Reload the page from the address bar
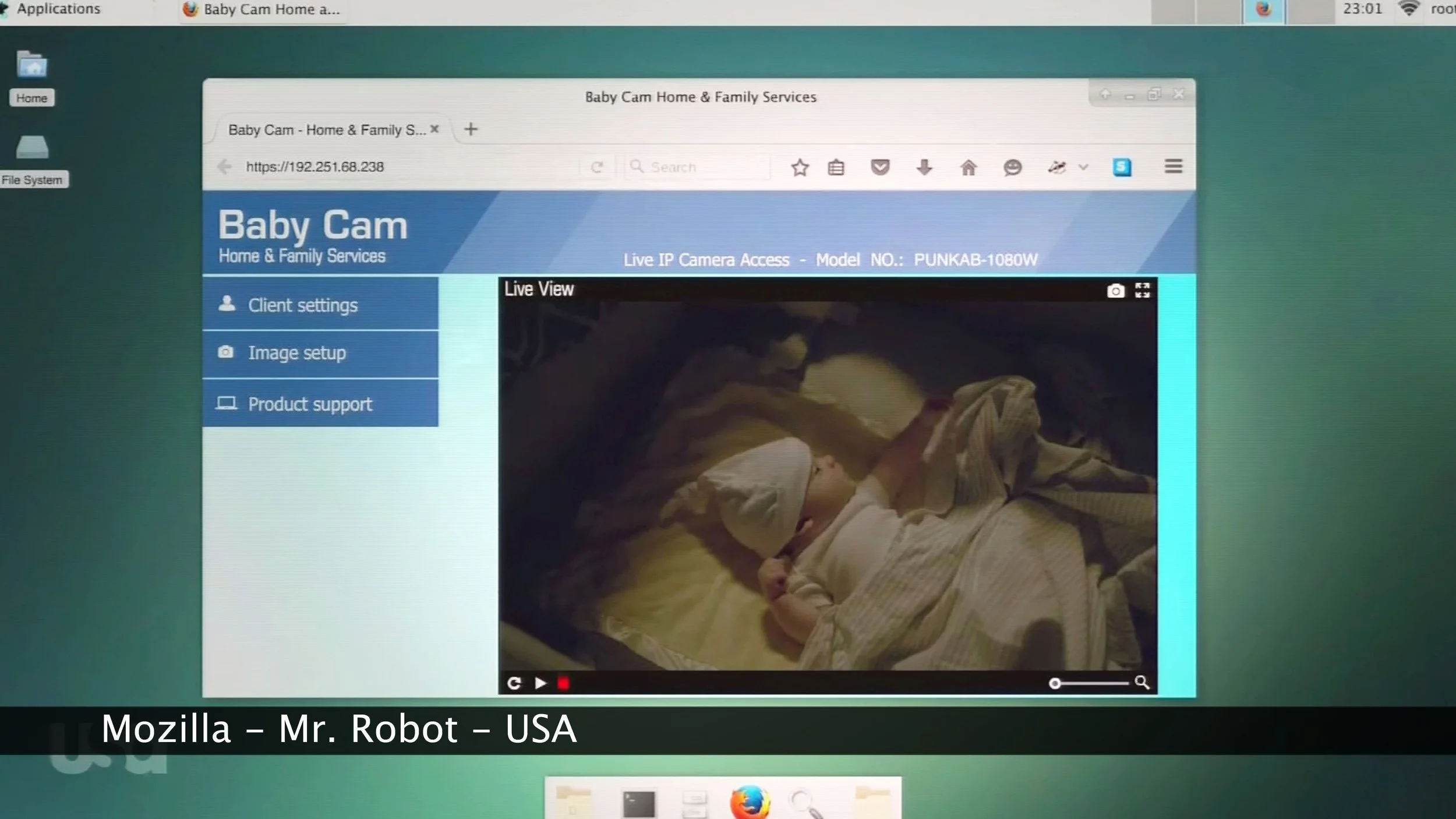 pos(597,166)
